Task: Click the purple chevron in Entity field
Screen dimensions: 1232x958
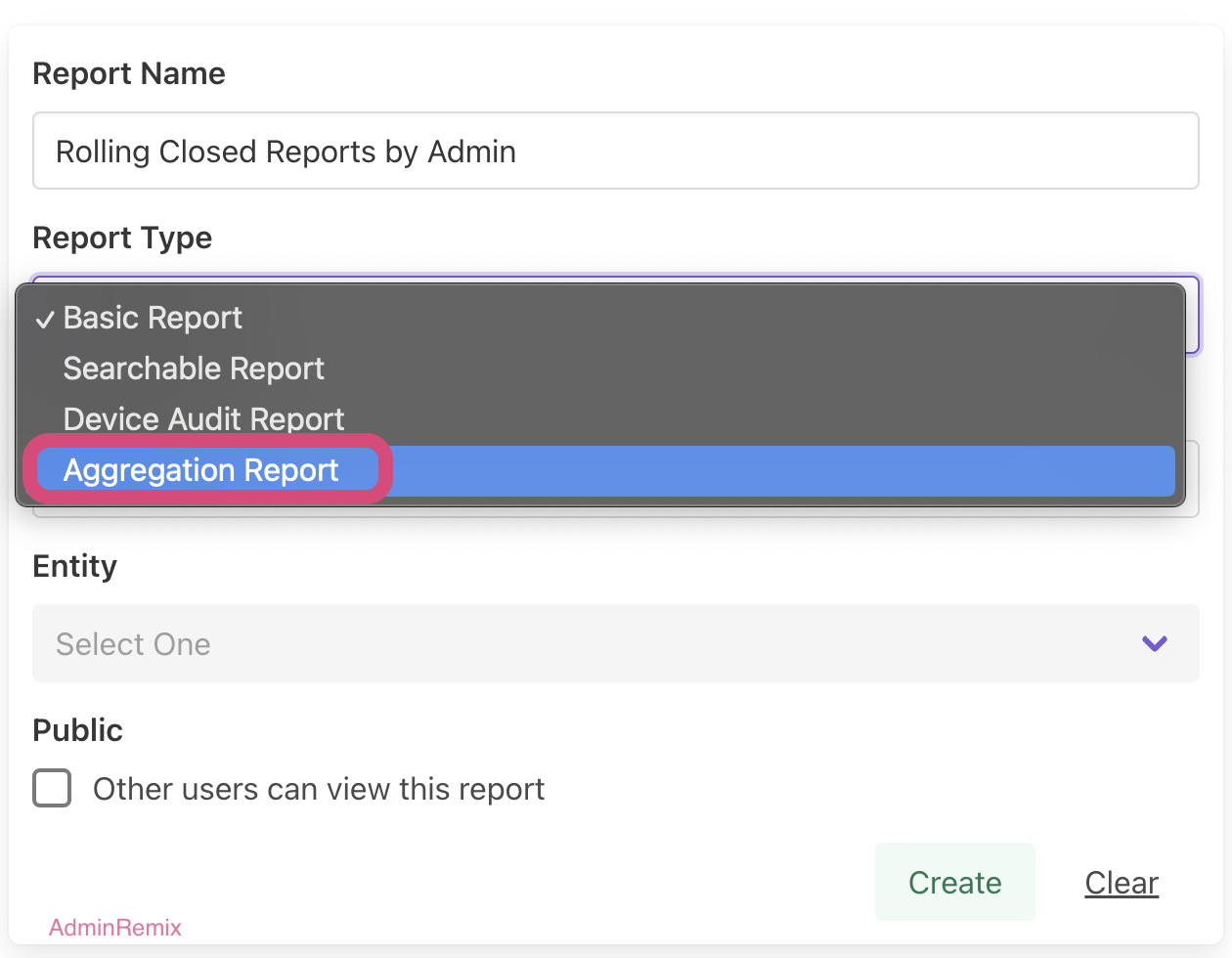Action: (x=1155, y=643)
